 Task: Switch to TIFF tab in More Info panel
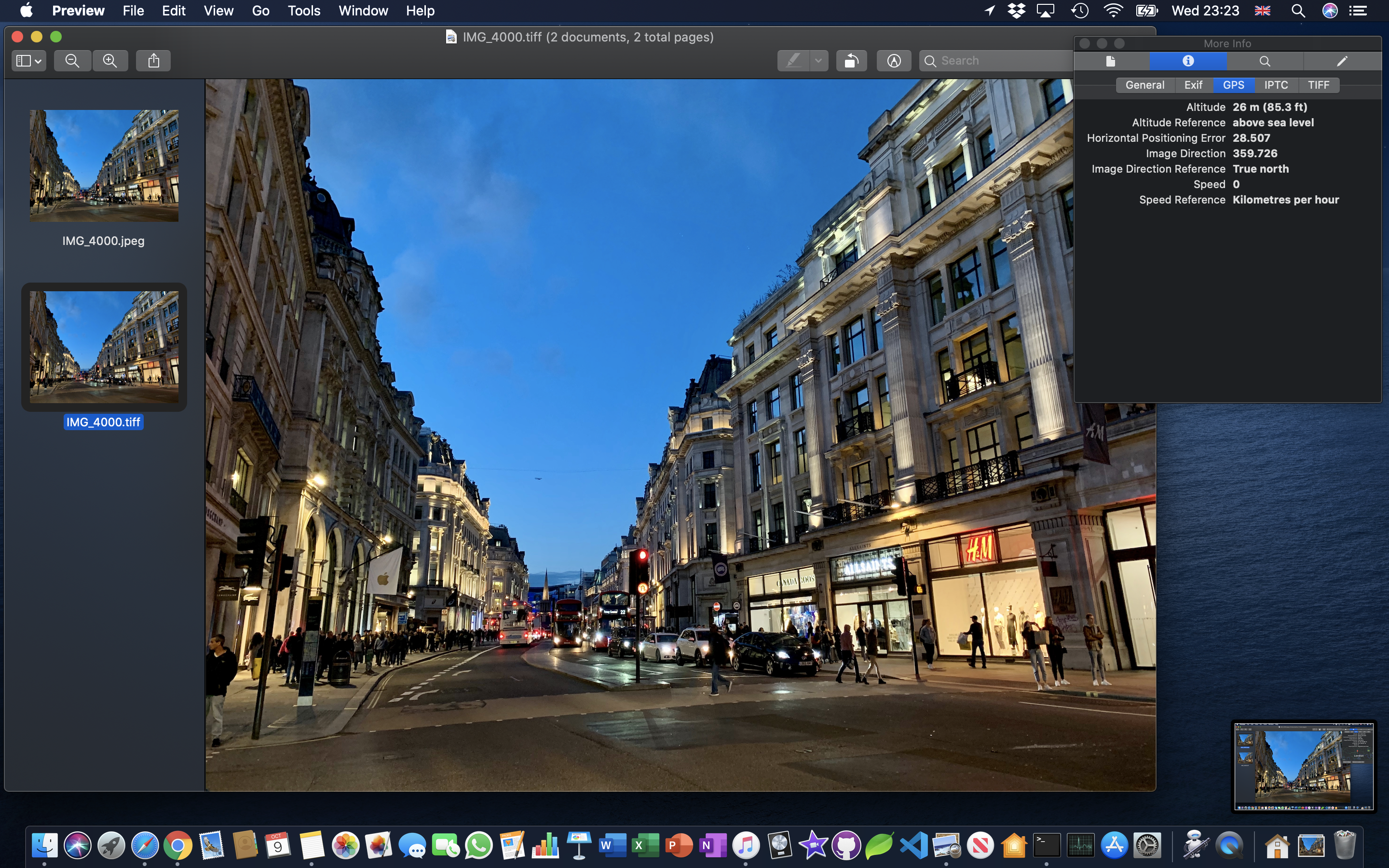[x=1318, y=85]
